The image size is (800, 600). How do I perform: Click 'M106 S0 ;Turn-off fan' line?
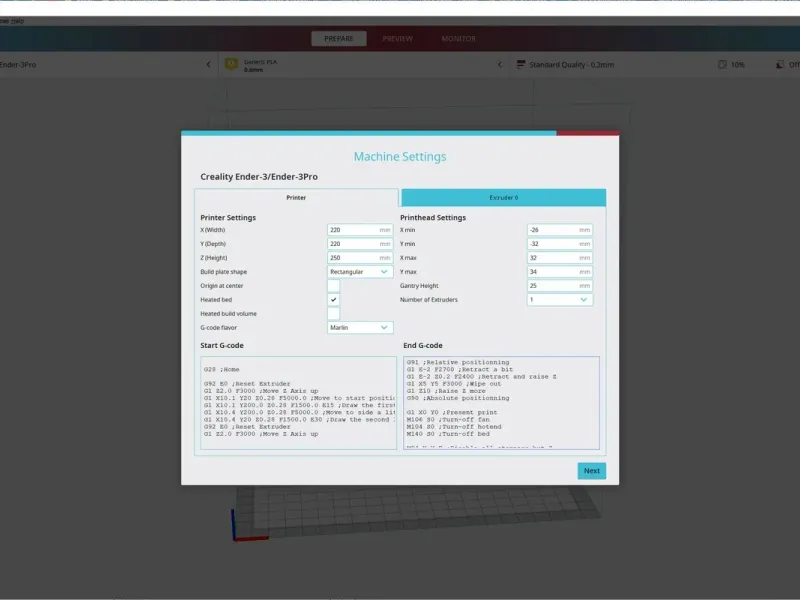[x=448, y=419]
